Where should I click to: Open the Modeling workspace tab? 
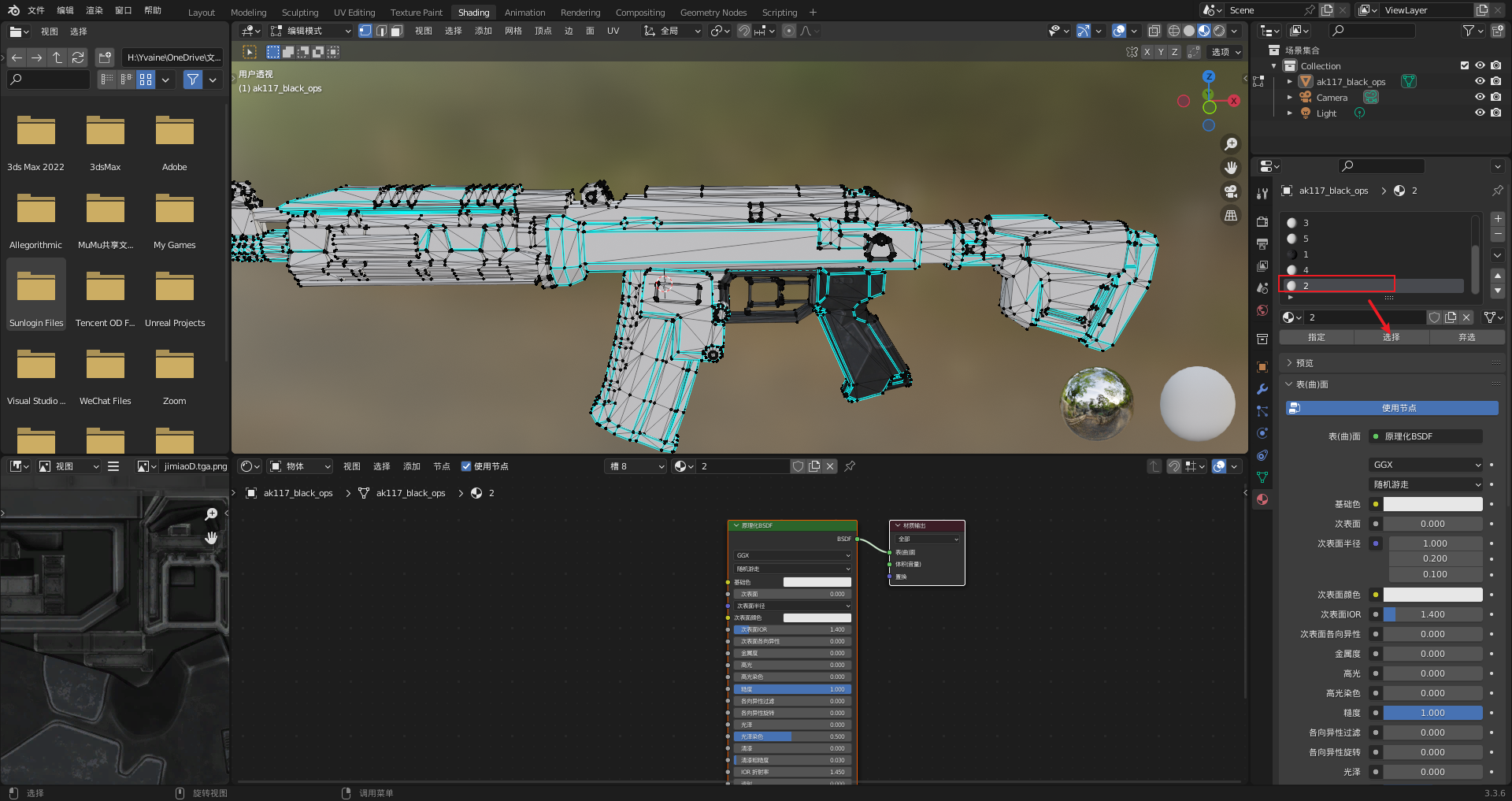(248, 12)
